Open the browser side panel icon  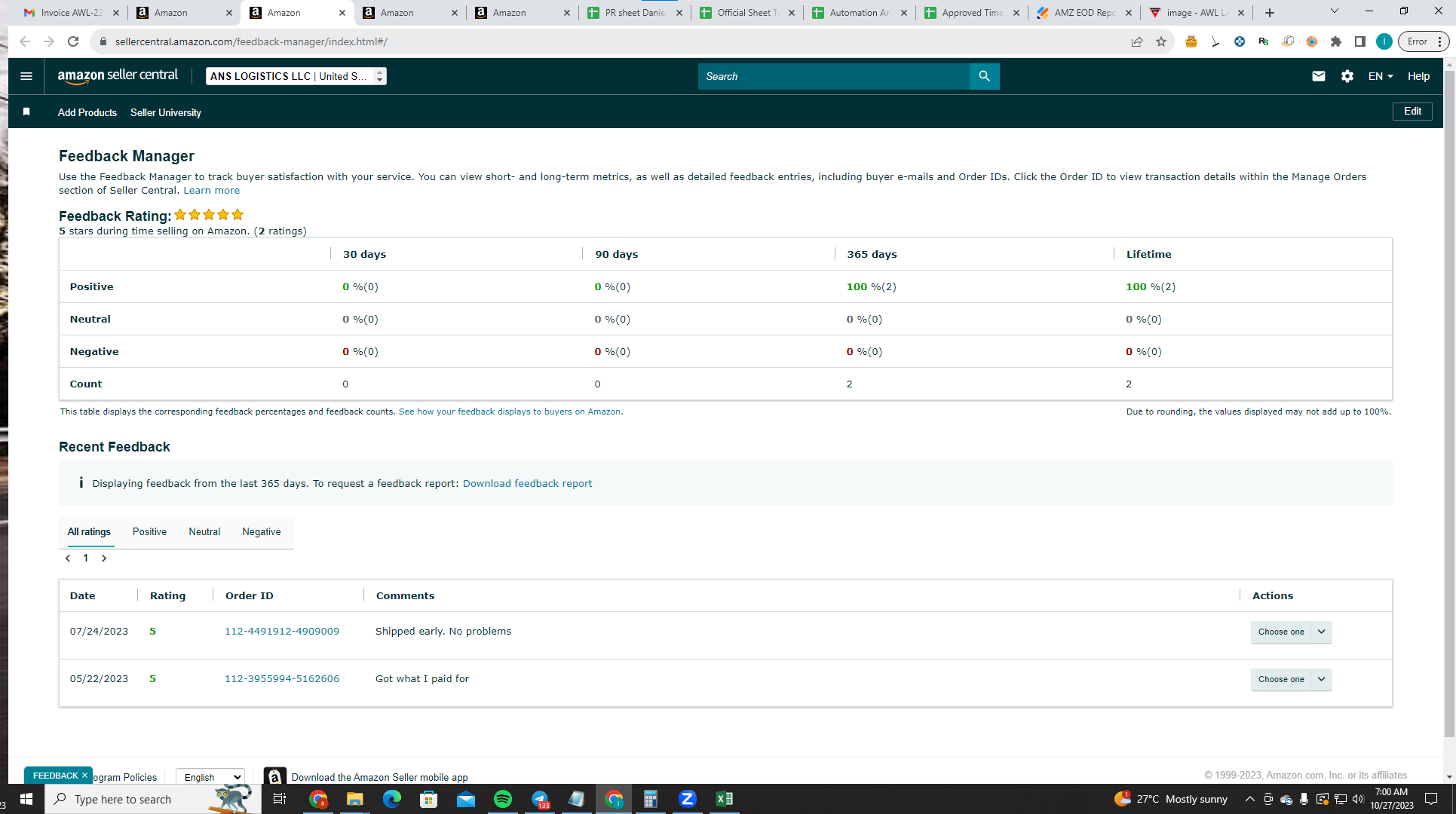[x=1360, y=41]
